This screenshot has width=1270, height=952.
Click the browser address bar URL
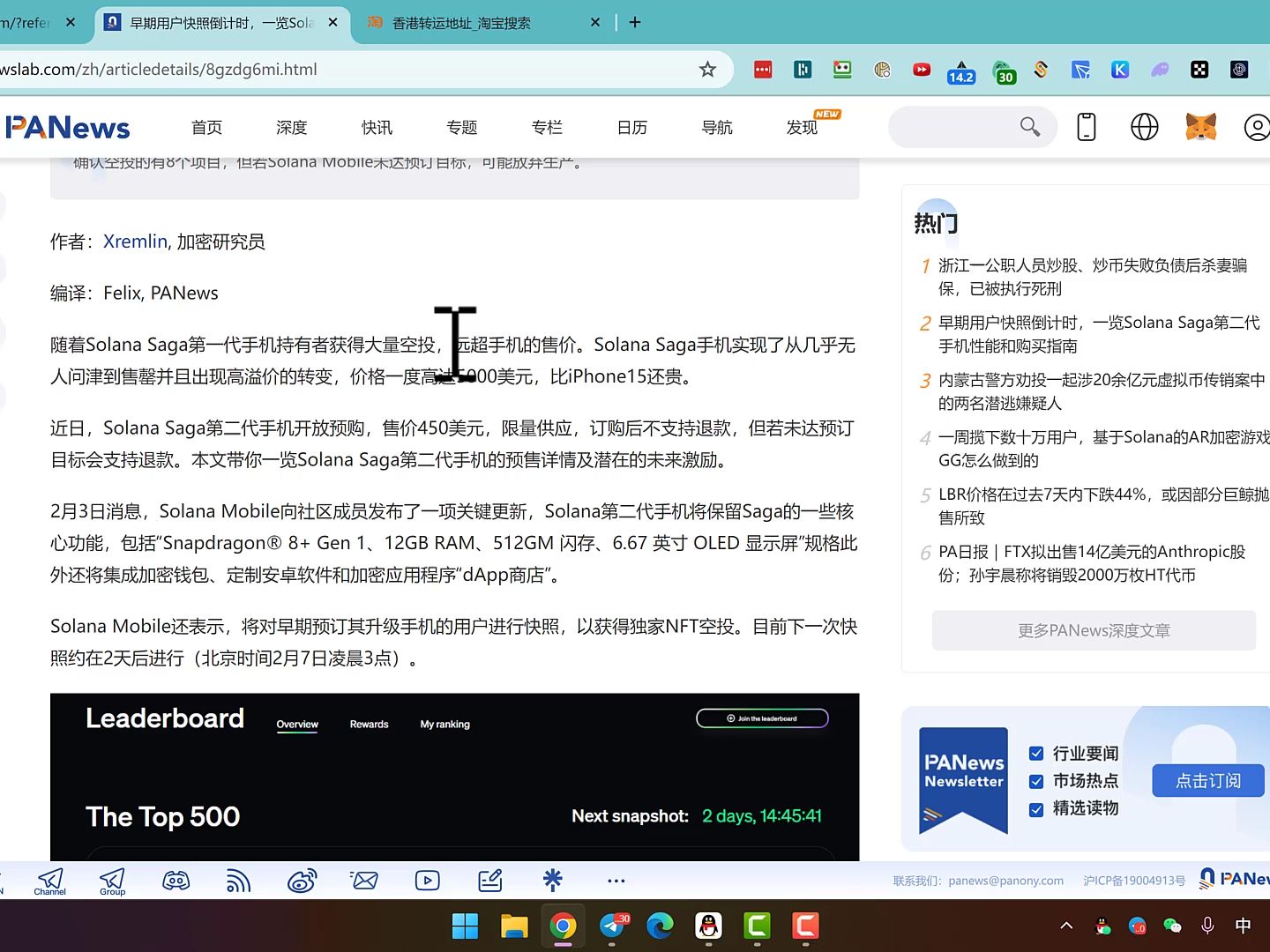pos(159,70)
